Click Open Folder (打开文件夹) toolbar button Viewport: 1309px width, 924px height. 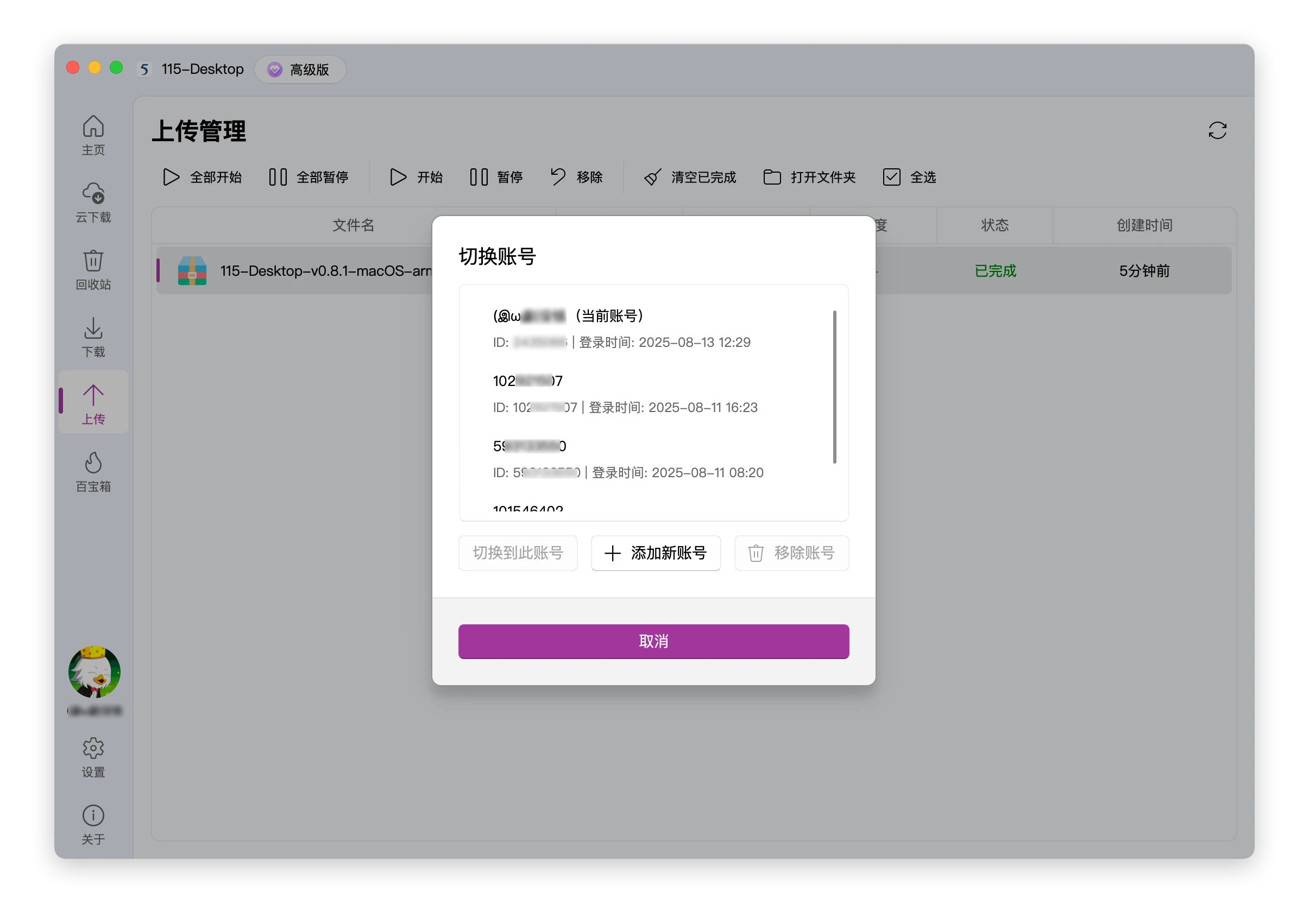[809, 178]
